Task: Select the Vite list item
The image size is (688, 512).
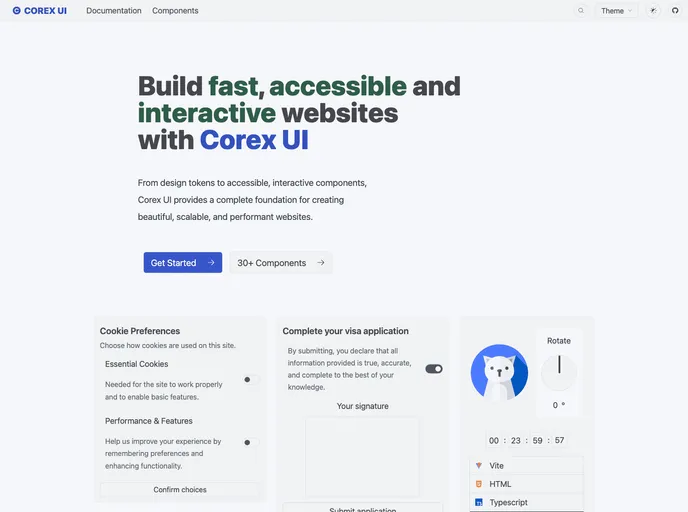Action: tap(527, 465)
